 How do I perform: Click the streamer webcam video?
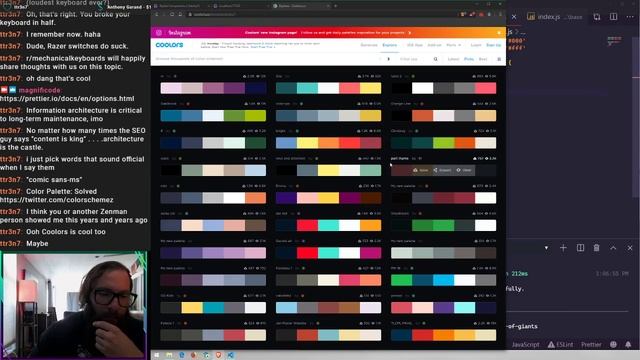pyautogui.click(x=74, y=305)
